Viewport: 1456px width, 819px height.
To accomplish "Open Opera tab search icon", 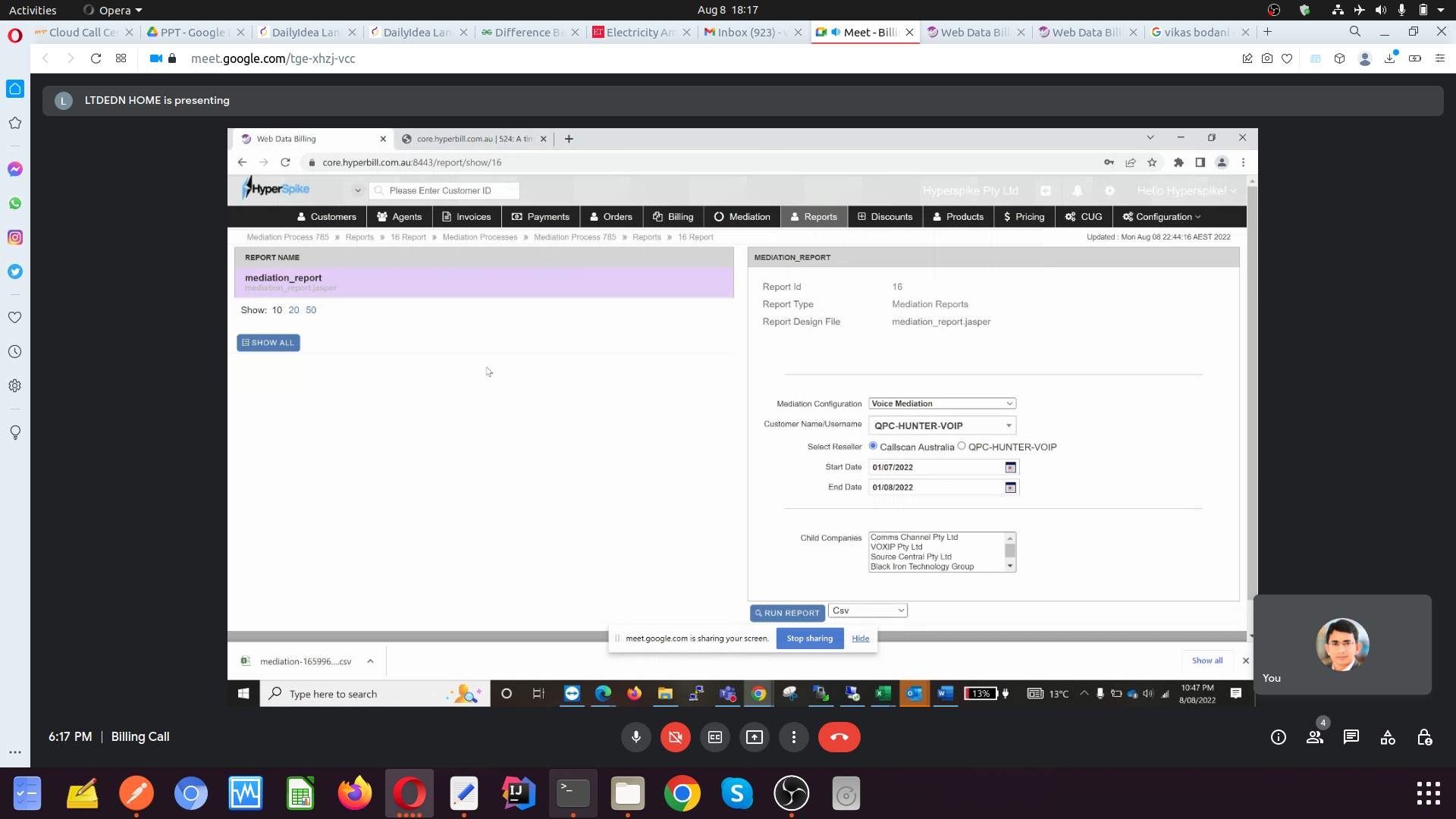I will (x=1354, y=32).
